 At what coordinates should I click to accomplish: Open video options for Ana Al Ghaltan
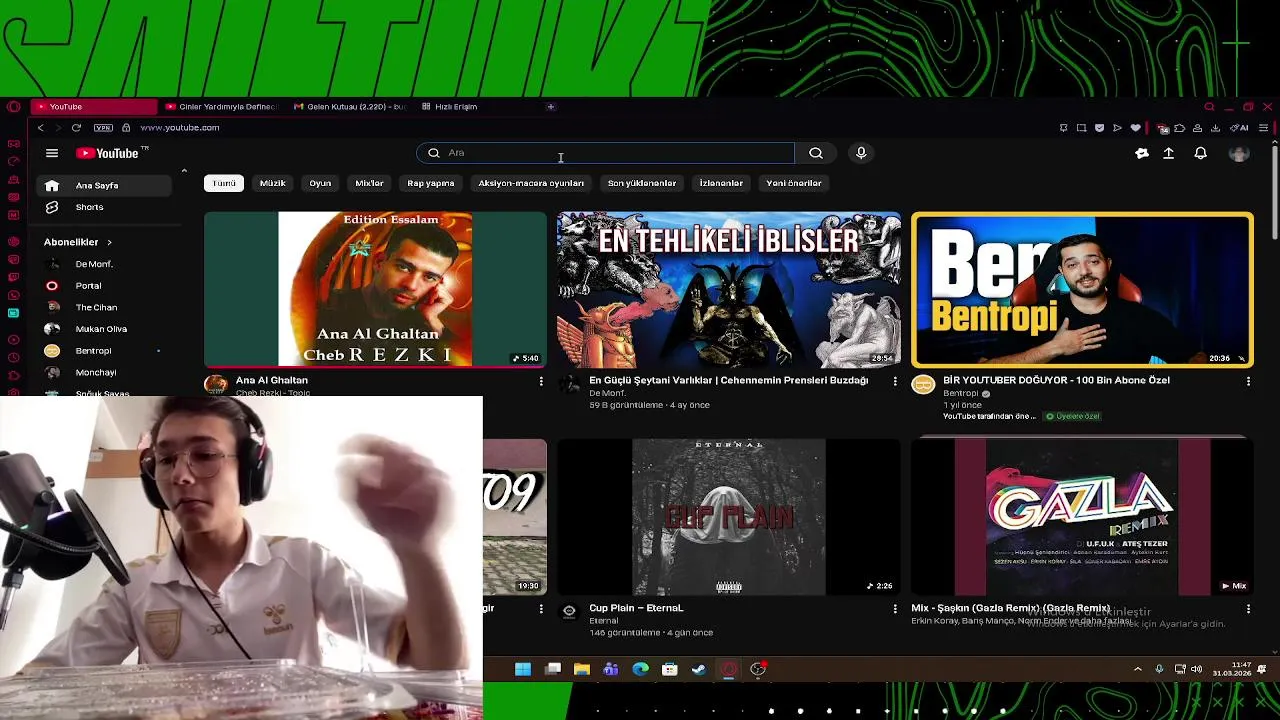coord(541,381)
